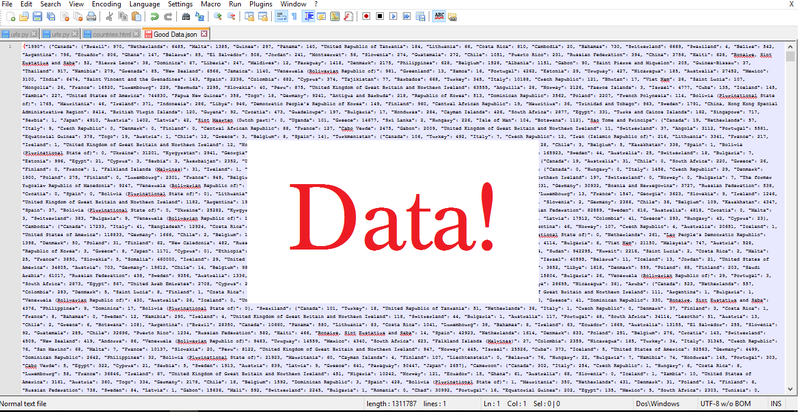
Task: Open Find with the binoculars icon
Action: tap(185, 16)
